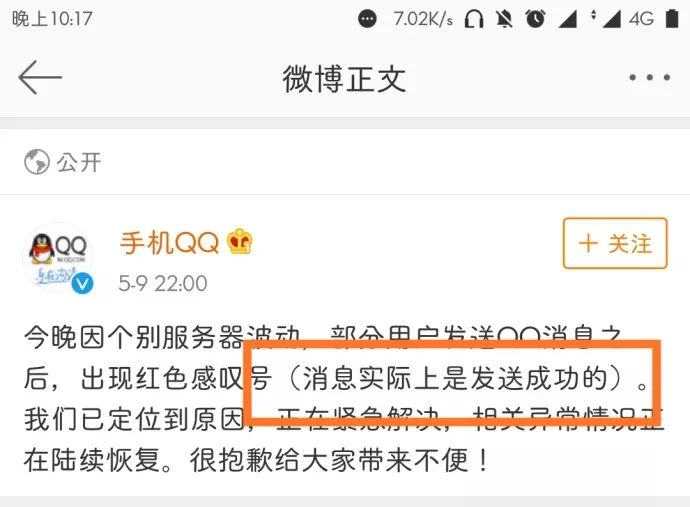Open the three-dot more options menu
The image size is (690, 507).
click(650, 77)
